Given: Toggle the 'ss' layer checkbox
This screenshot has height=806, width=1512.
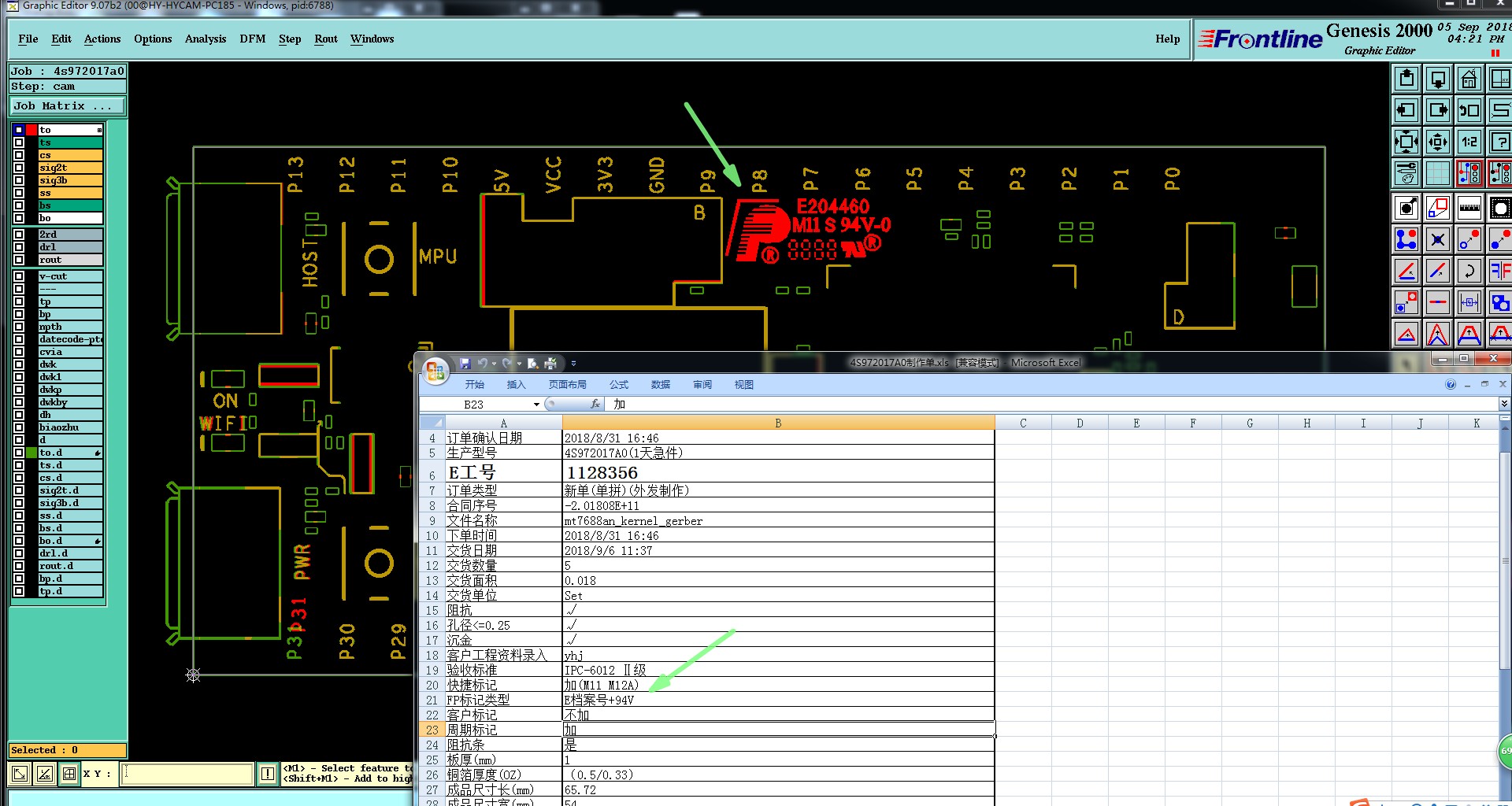Looking at the screenshot, I should tap(19, 193).
